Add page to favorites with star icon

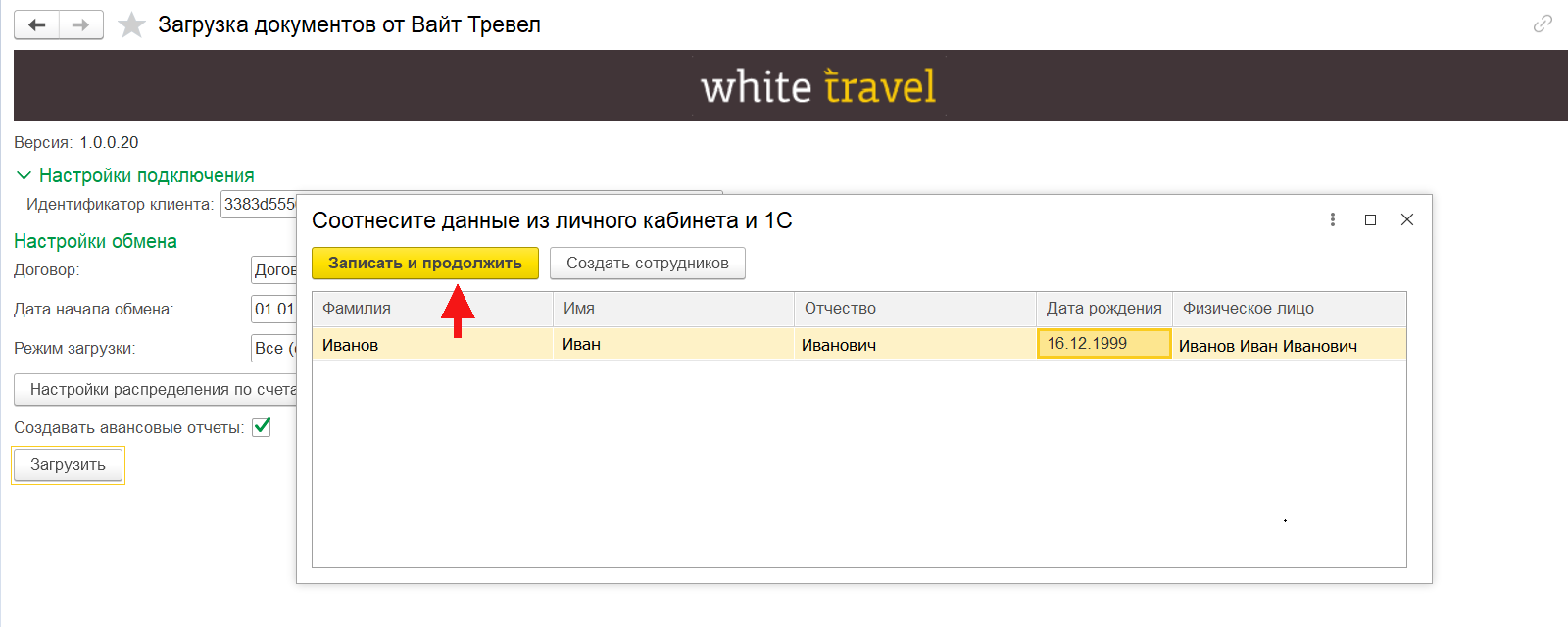(x=131, y=25)
